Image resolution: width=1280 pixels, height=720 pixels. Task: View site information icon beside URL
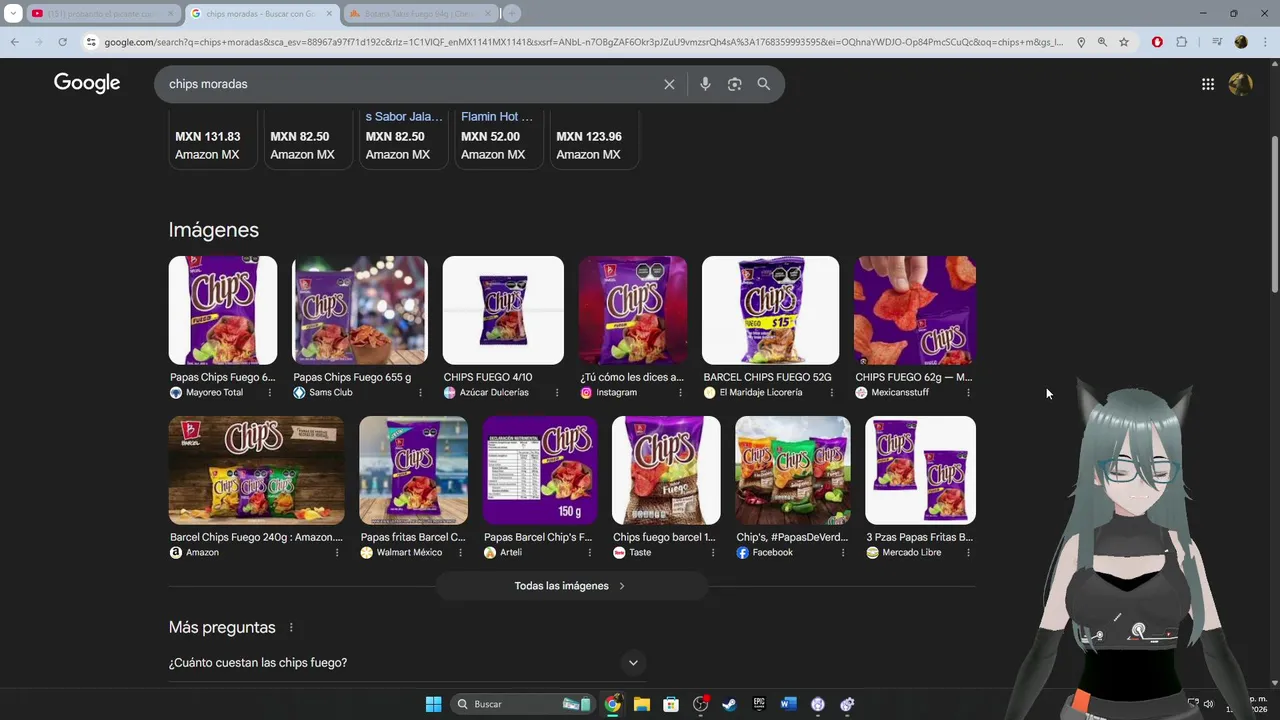(91, 42)
